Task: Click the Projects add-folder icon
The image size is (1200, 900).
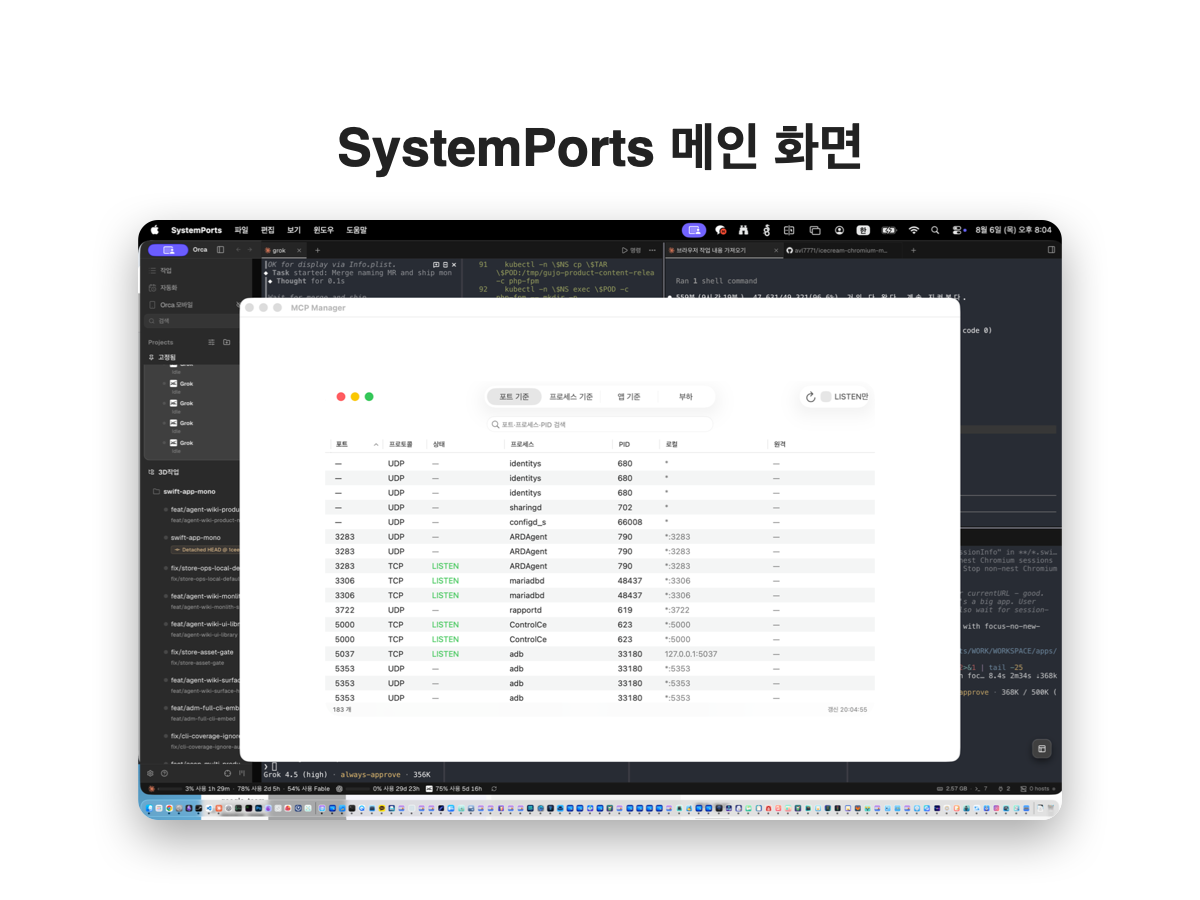Action: point(227,342)
